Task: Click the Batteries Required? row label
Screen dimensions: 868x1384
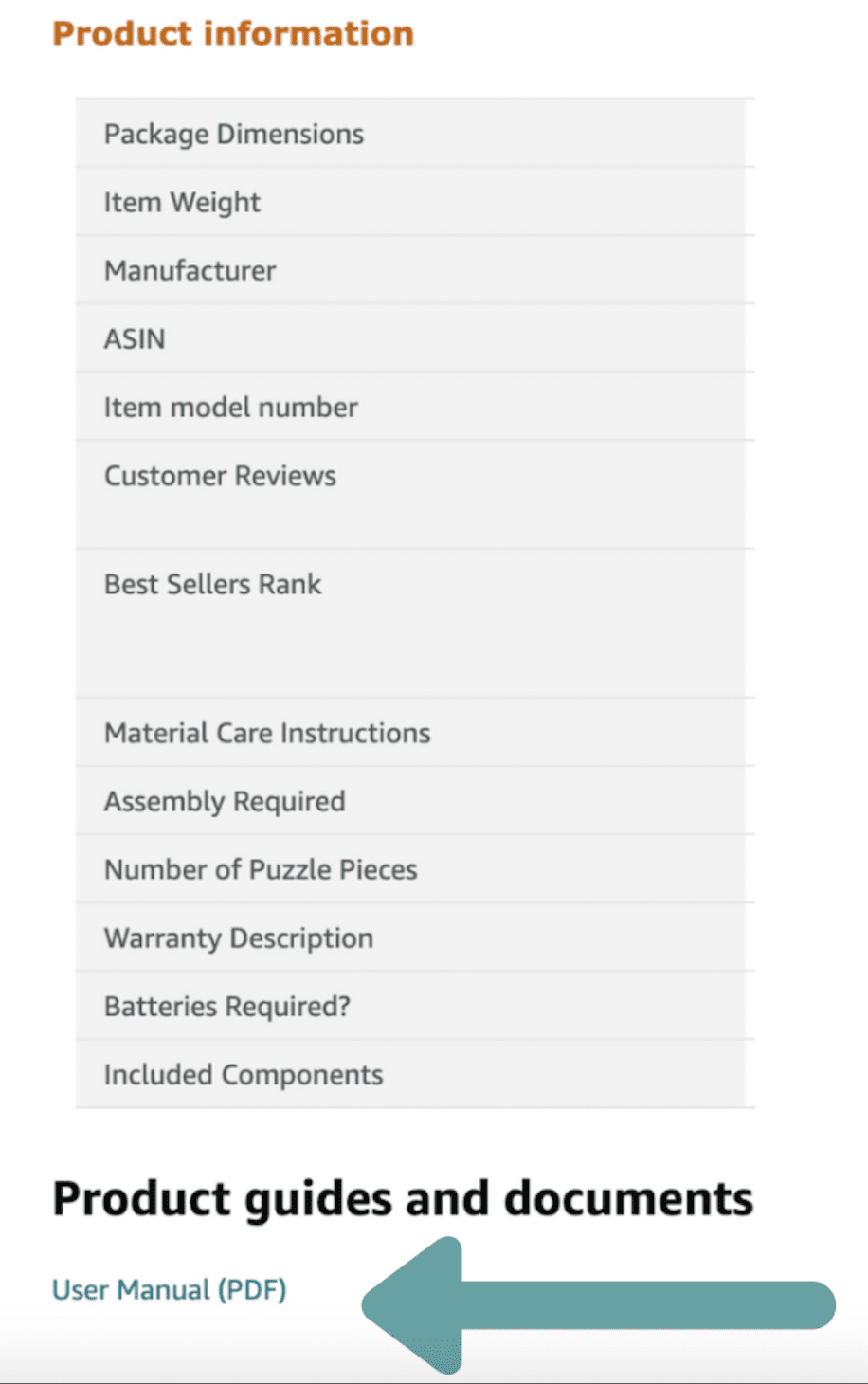Action: tap(227, 1006)
